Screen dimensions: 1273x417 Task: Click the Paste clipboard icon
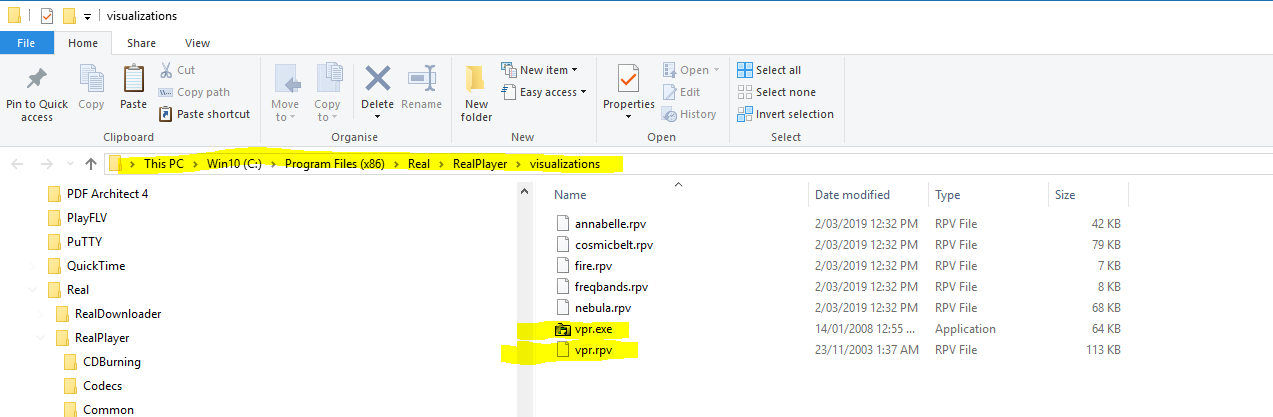pyautogui.click(x=133, y=80)
